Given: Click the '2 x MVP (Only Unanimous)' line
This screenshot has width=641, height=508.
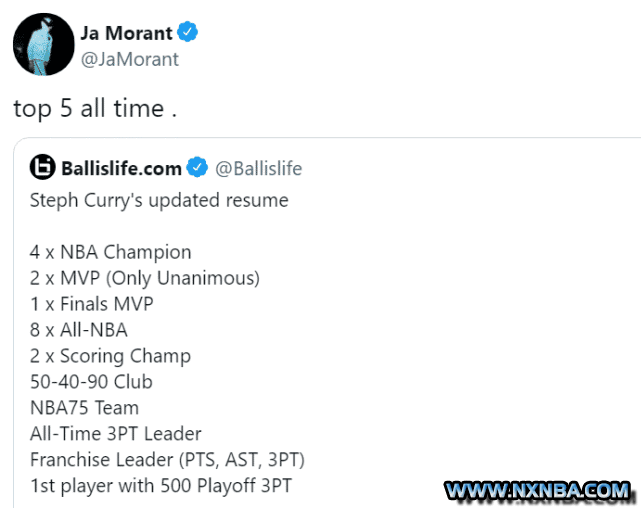Looking at the screenshot, I should pyautogui.click(x=145, y=278).
